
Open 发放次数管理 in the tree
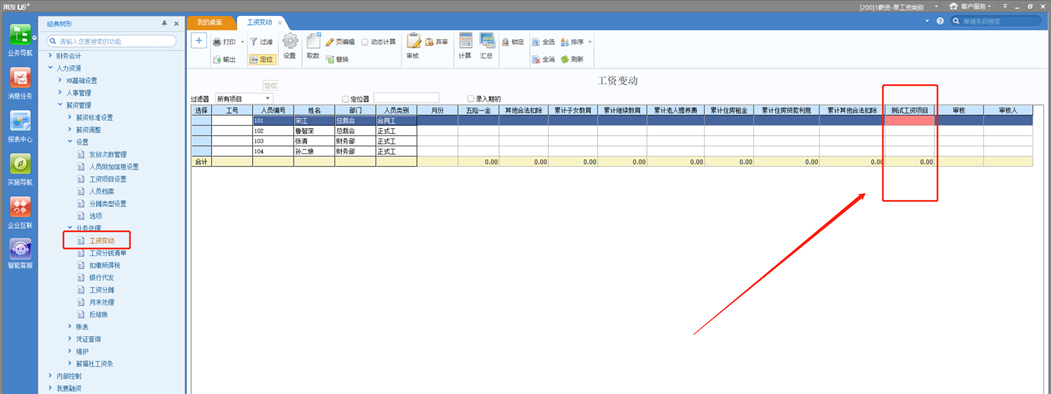(x=107, y=154)
